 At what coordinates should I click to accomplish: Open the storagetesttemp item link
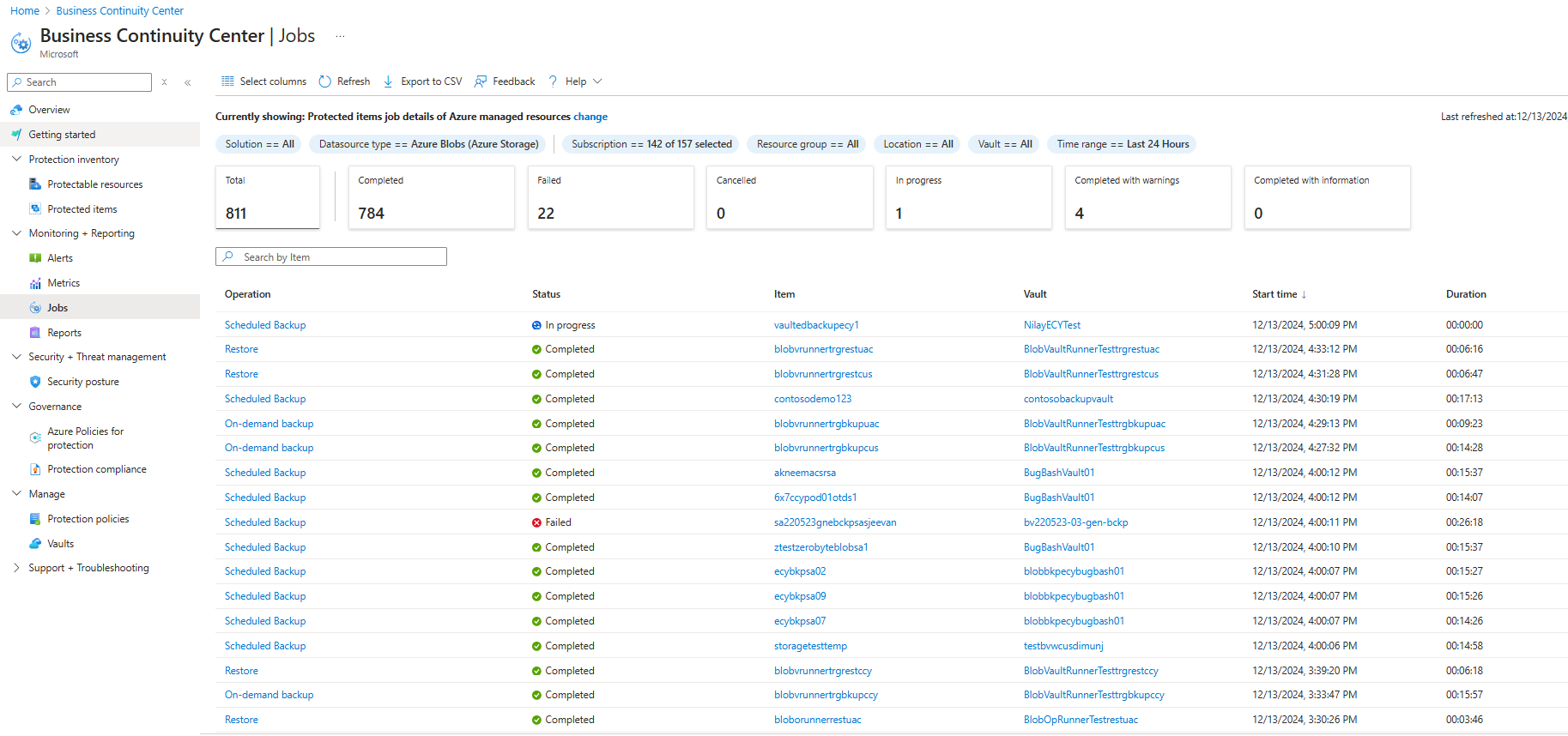(x=810, y=646)
